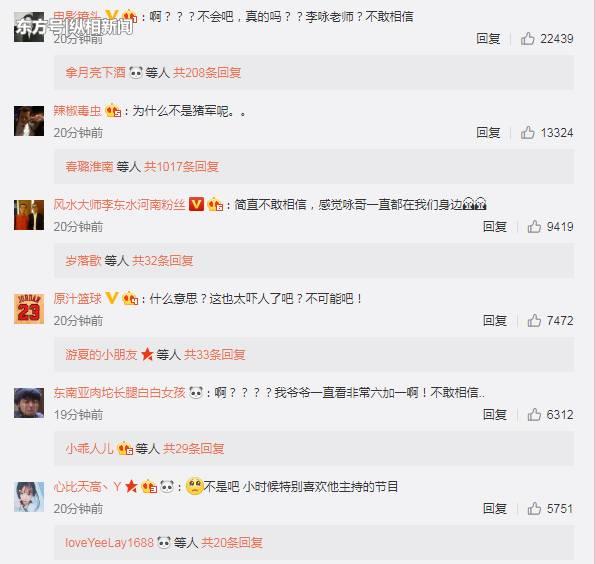The height and width of the screenshot is (564, 596).
Task: Show all 共32条回复 replies
Action: (162, 261)
